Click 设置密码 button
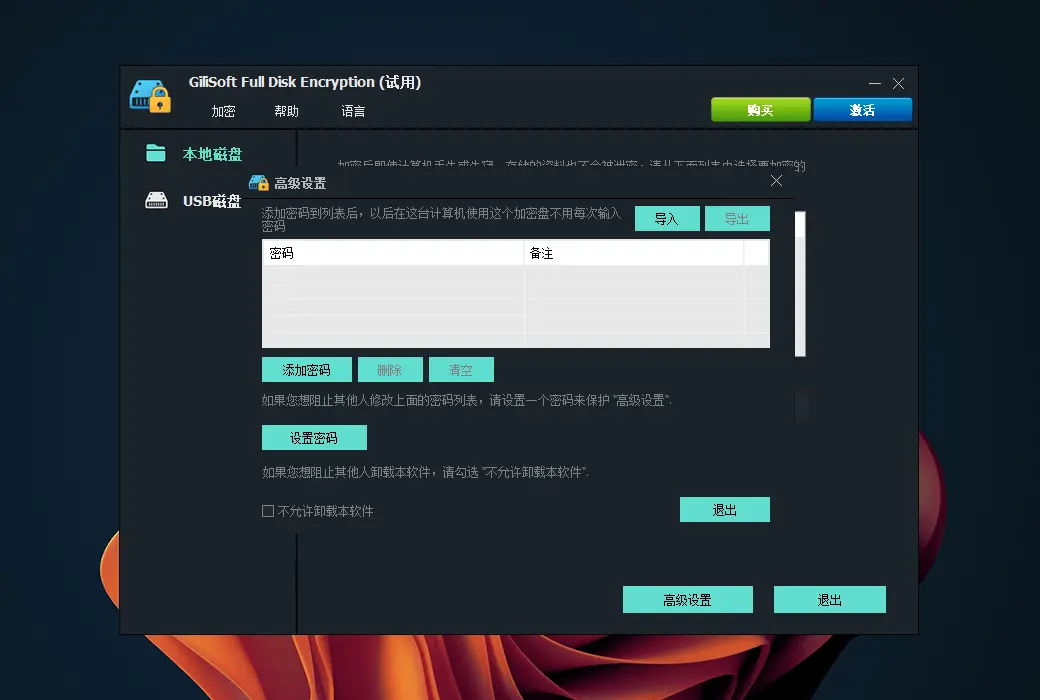This screenshot has width=1040, height=700. [x=314, y=438]
